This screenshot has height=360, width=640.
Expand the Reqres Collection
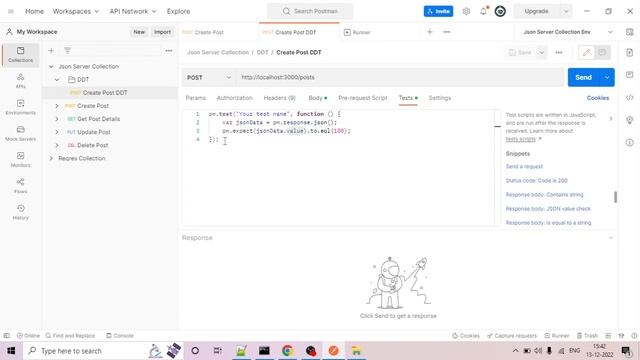click(51, 158)
